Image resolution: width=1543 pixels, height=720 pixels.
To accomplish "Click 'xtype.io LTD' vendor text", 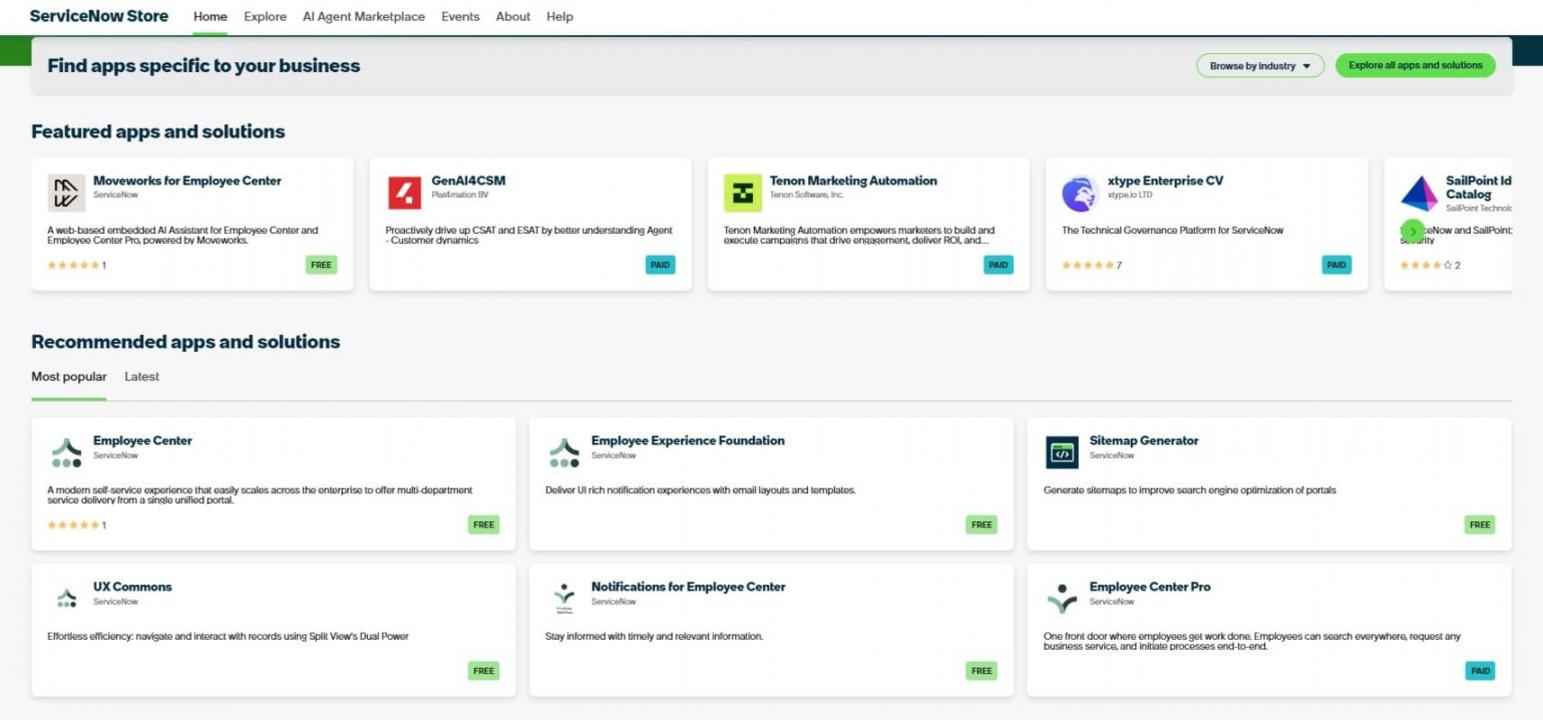I will click(x=1130, y=195).
